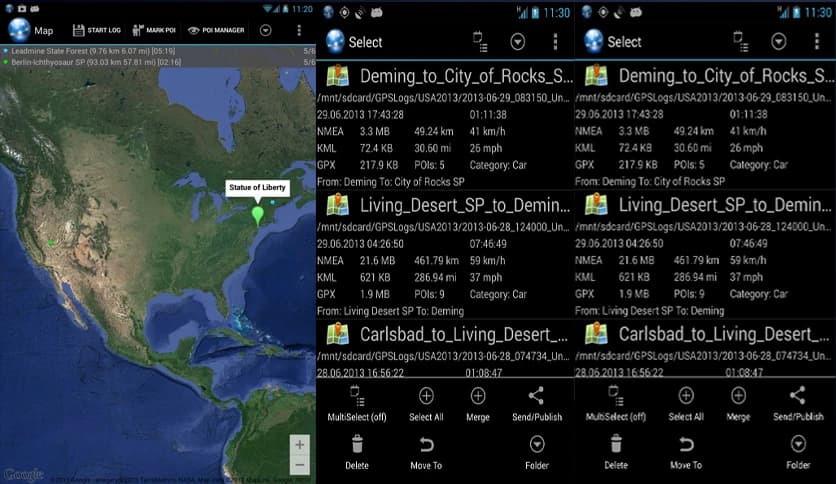Zoom in with the map plus button
Viewport: 836px width, 484px height.
300,445
